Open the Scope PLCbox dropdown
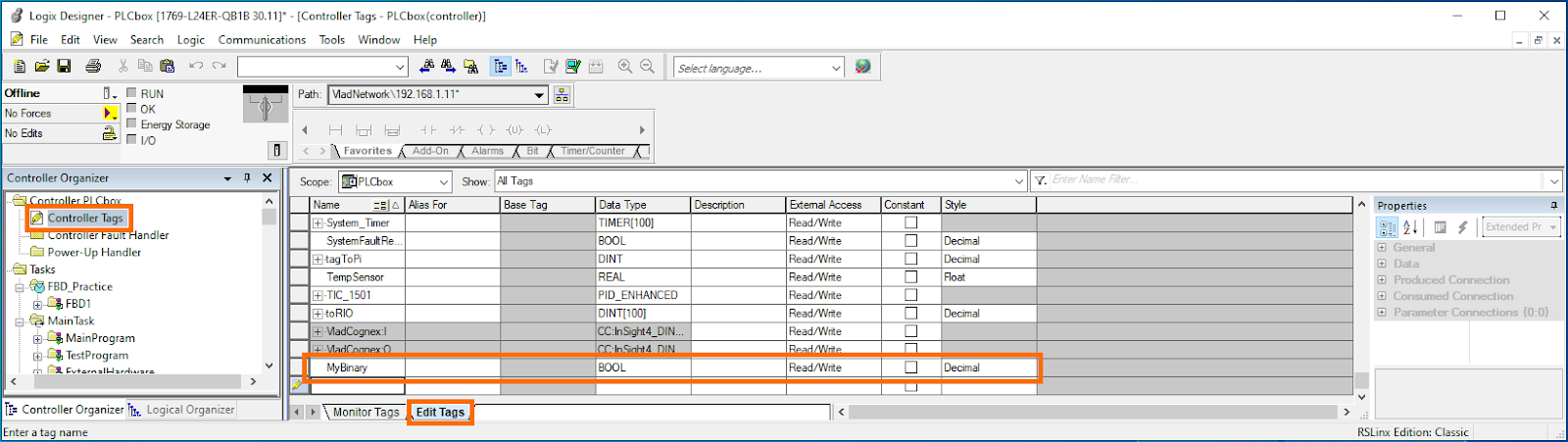 [x=444, y=182]
